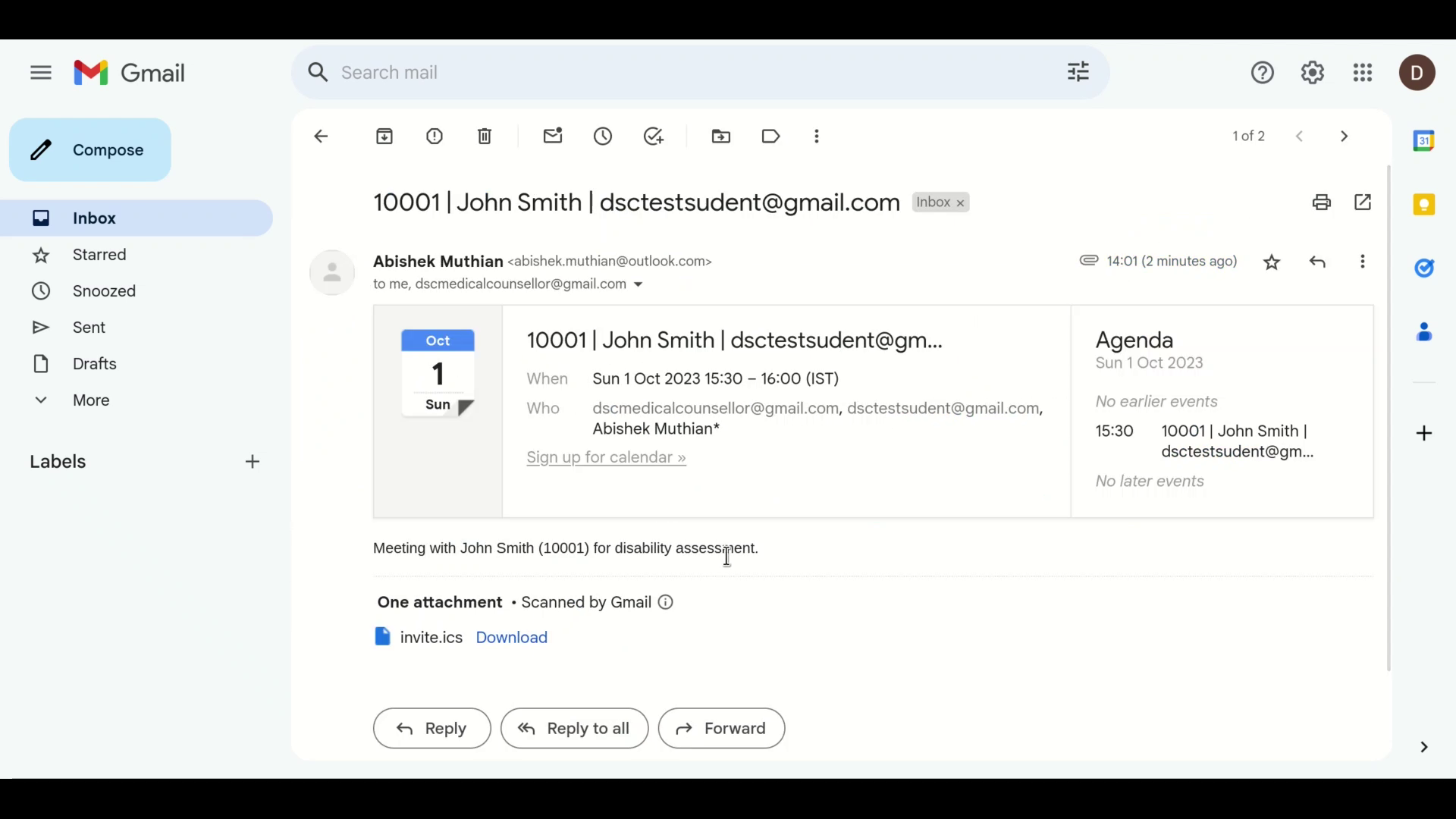Show search options filter
Screen dimensions: 1456x819
[1078, 72]
